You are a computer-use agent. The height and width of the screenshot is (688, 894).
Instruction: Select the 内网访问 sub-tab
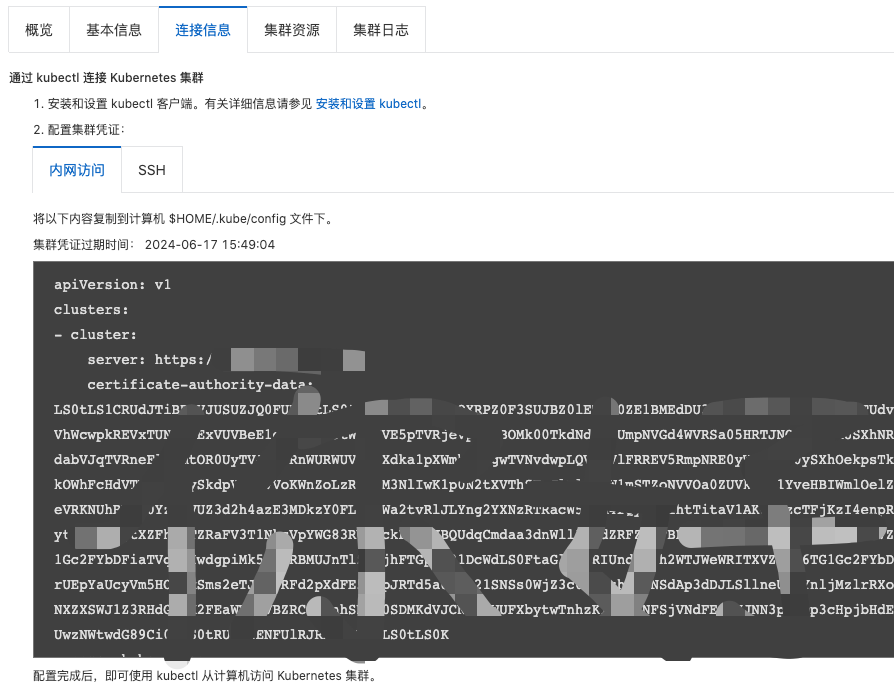point(77,170)
